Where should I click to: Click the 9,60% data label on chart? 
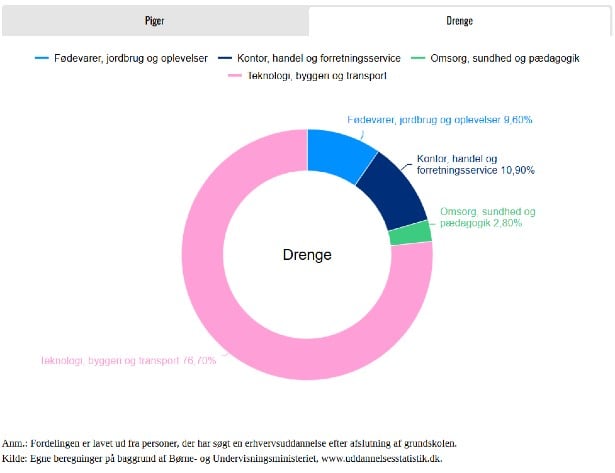pyautogui.click(x=439, y=119)
